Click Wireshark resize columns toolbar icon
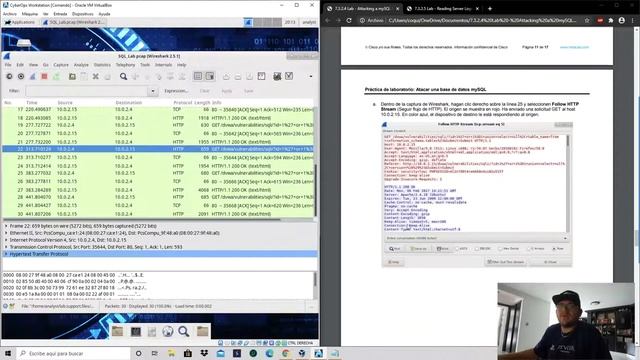This screenshot has width=640, height=360. point(261,76)
